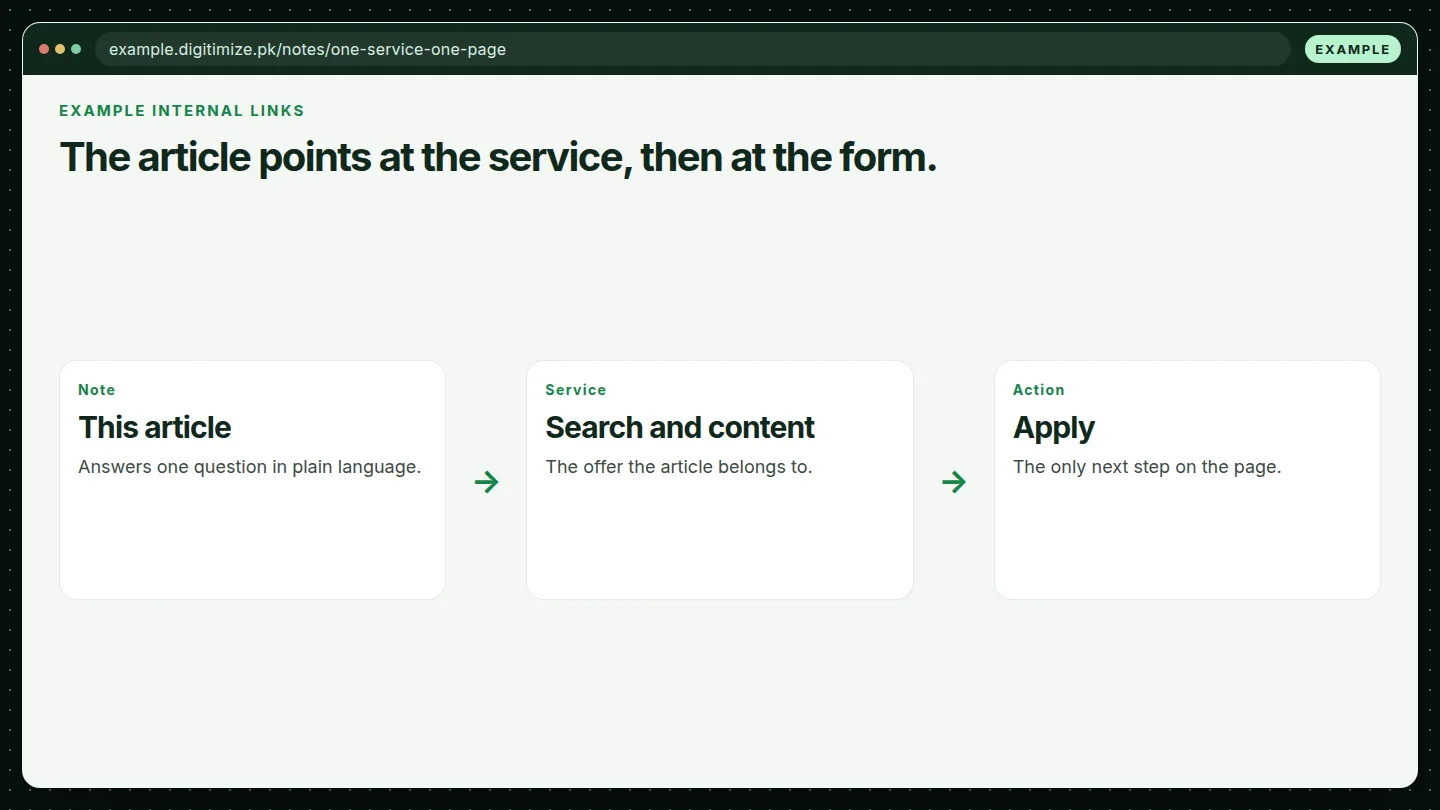This screenshot has width=1440, height=810.
Task: Click the green window dot
Action: click(x=76, y=49)
